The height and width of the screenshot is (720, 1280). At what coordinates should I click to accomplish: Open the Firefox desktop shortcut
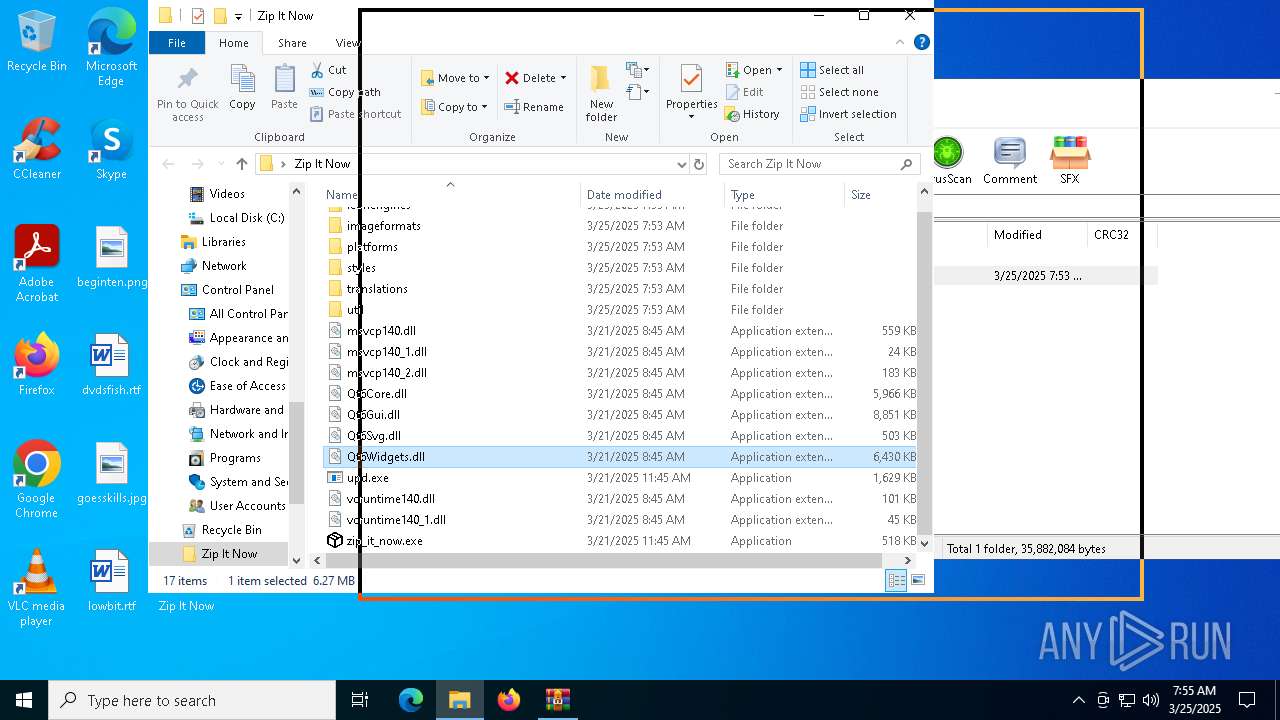click(x=37, y=365)
